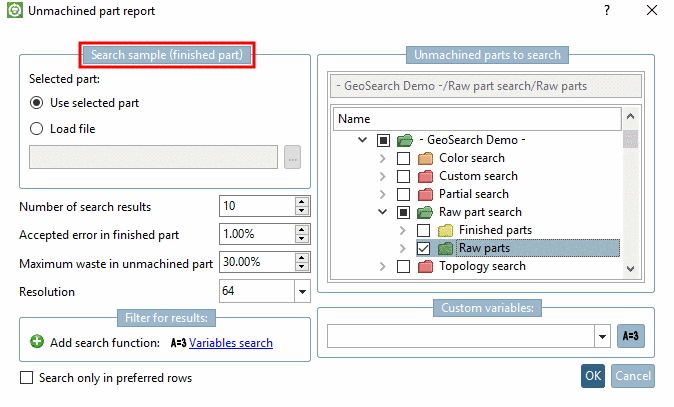Expand the Topology search node
Screen dimensions: 674x407
click(x=383, y=266)
